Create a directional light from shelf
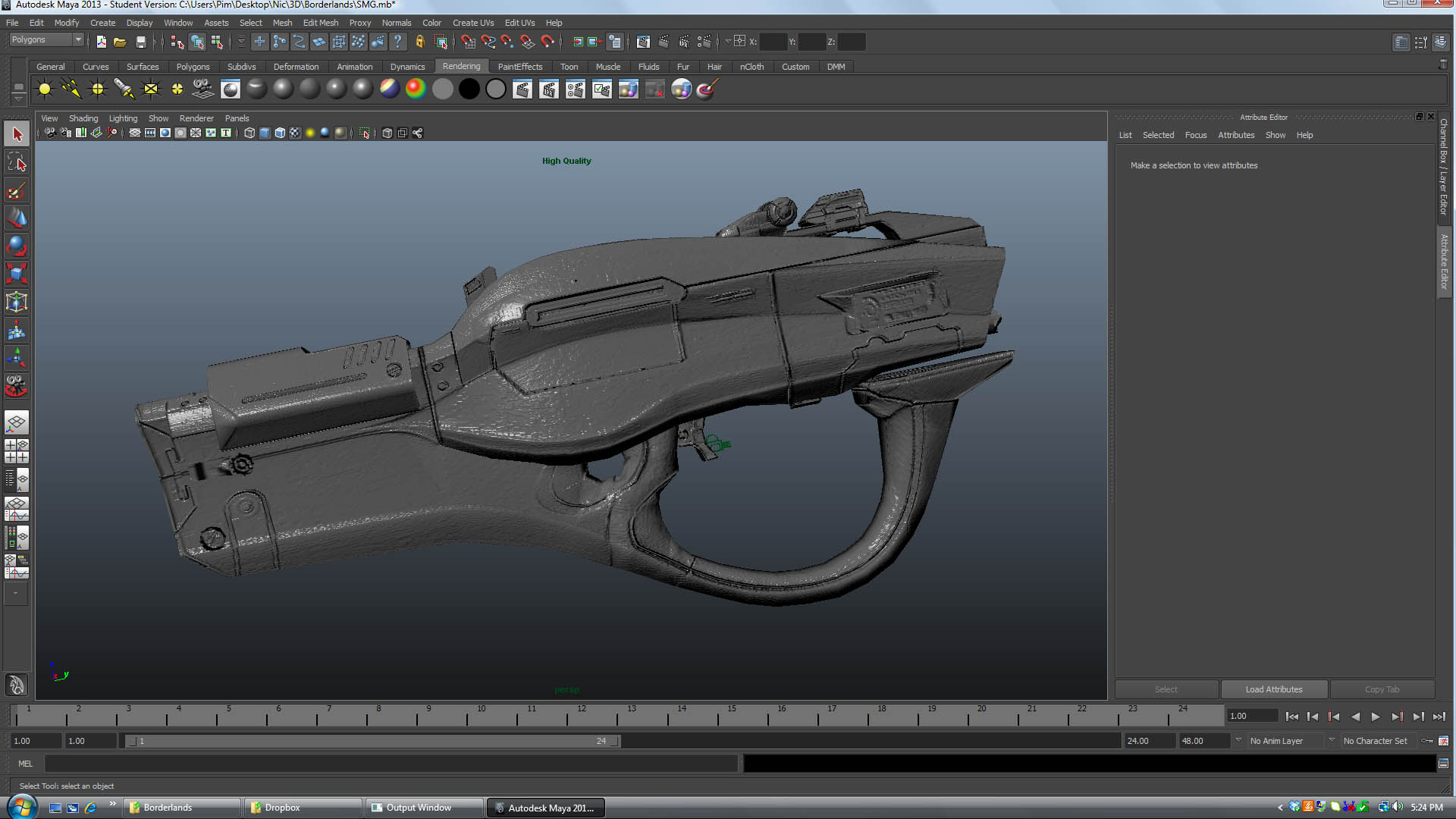This screenshot has height=819, width=1456. tap(71, 89)
